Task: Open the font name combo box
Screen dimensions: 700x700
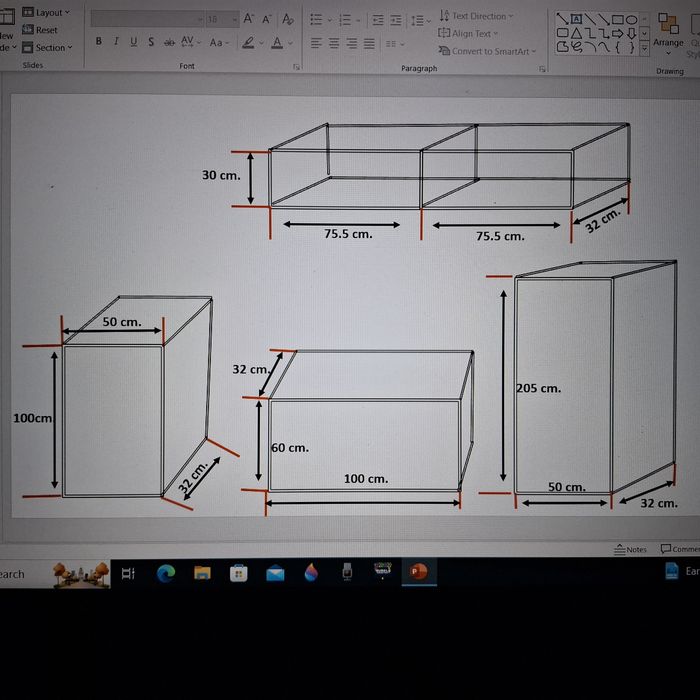Action: click(x=147, y=19)
